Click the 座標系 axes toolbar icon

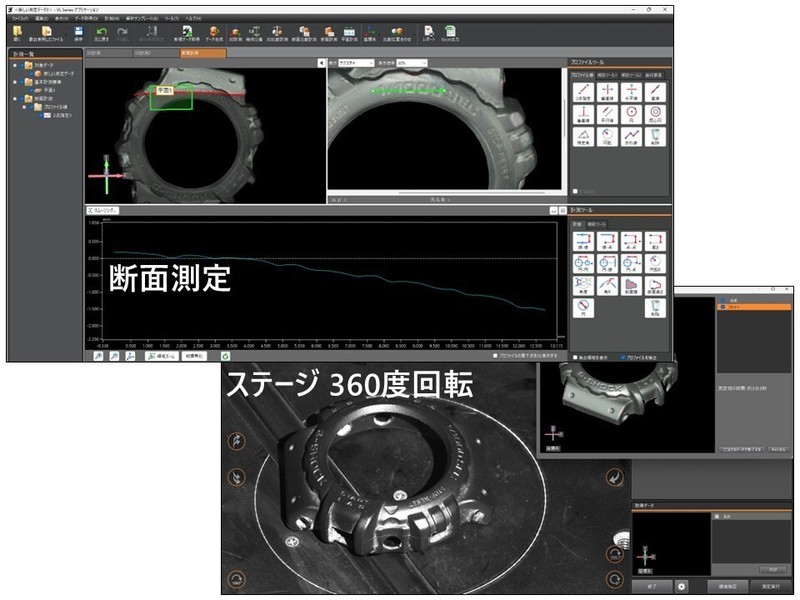click(x=370, y=34)
